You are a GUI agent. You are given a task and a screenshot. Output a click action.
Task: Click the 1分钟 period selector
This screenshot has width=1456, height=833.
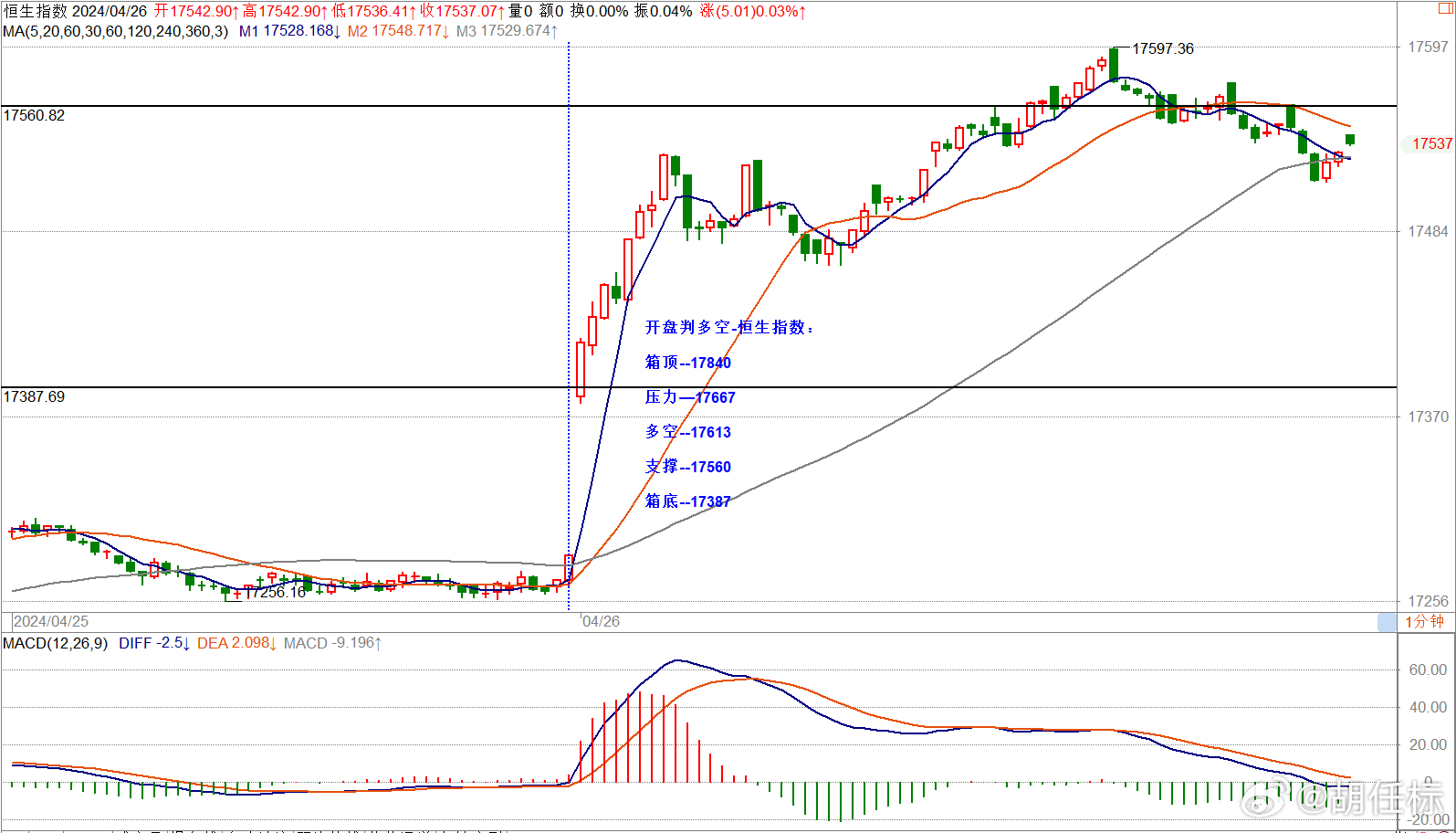point(1424,622)
